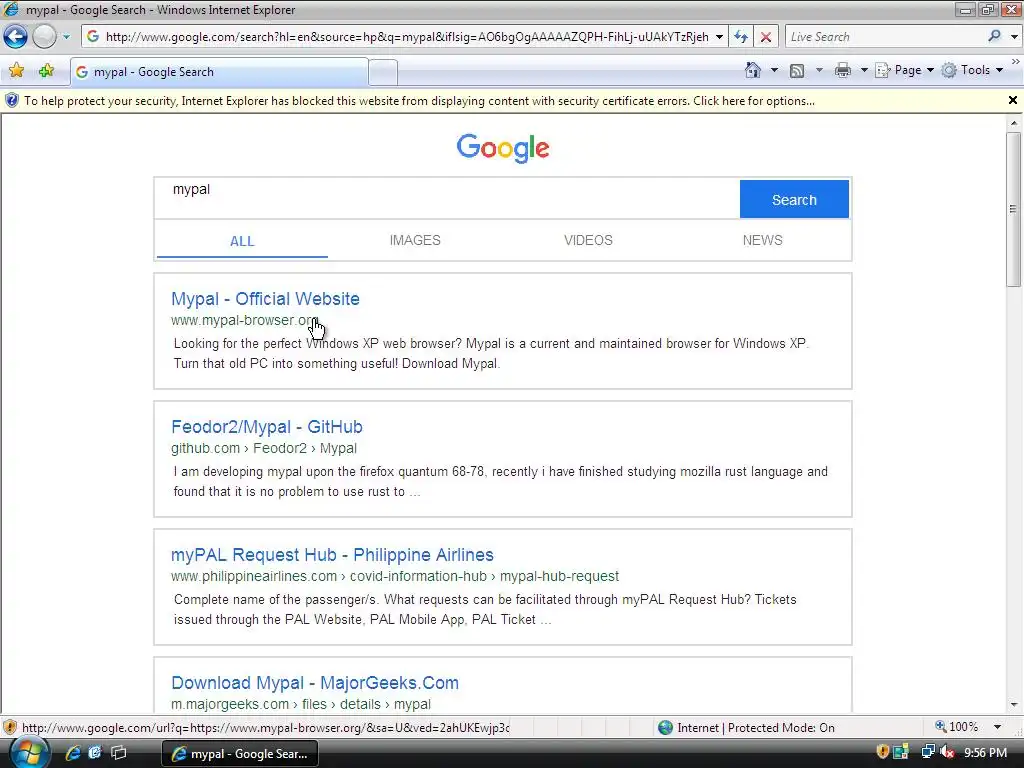The image size is (1024, 768).
Task: Click the Forward navigation button
Action: 44,37
